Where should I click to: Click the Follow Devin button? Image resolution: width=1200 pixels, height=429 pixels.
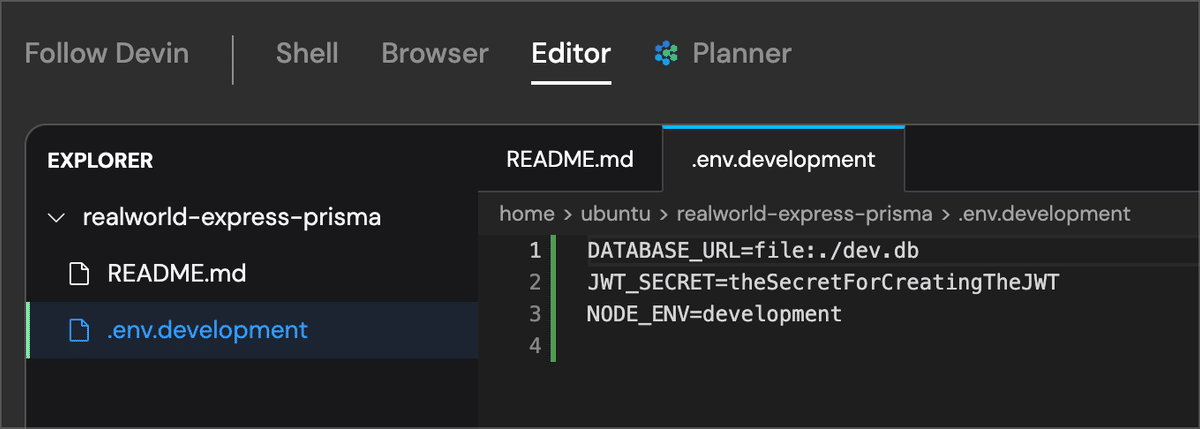pos(107,53)
